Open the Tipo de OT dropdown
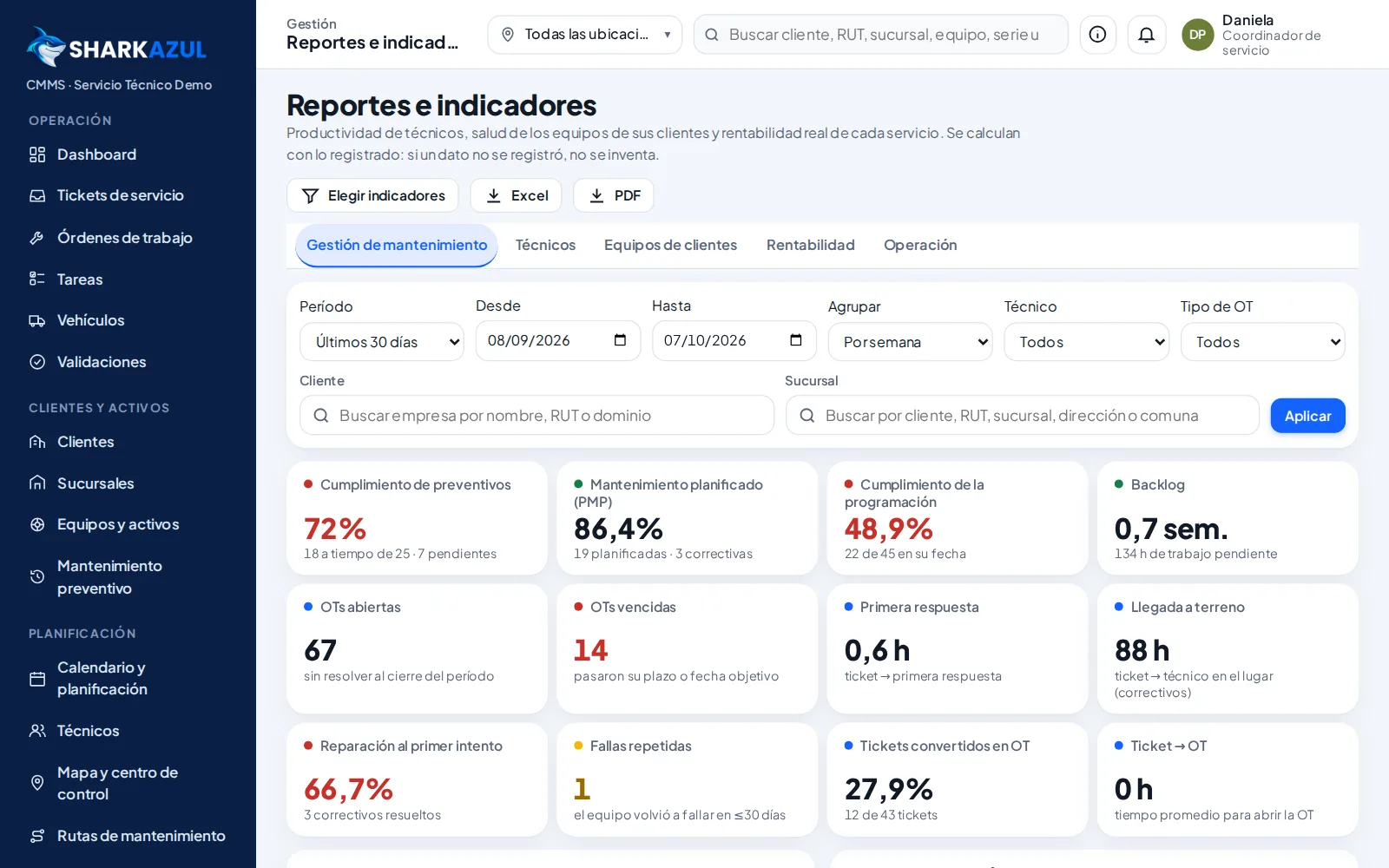This screenshot has height=868, width=1389. (1262, 342)
